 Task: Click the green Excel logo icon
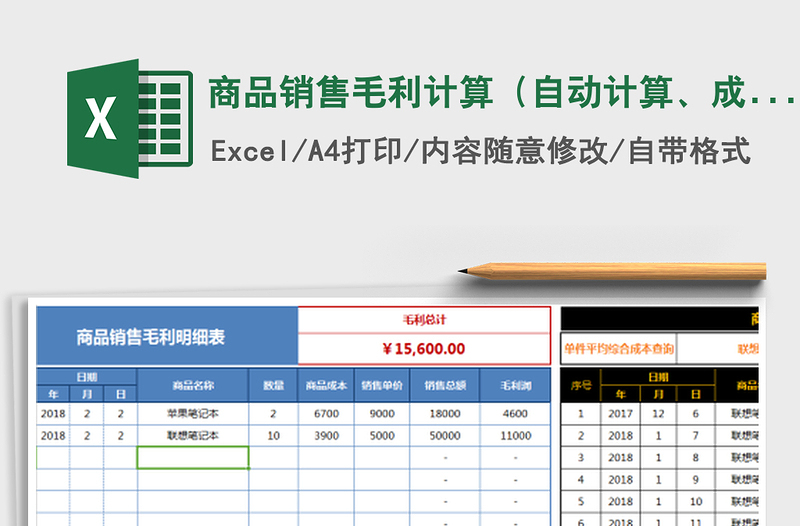coord(130,118)
